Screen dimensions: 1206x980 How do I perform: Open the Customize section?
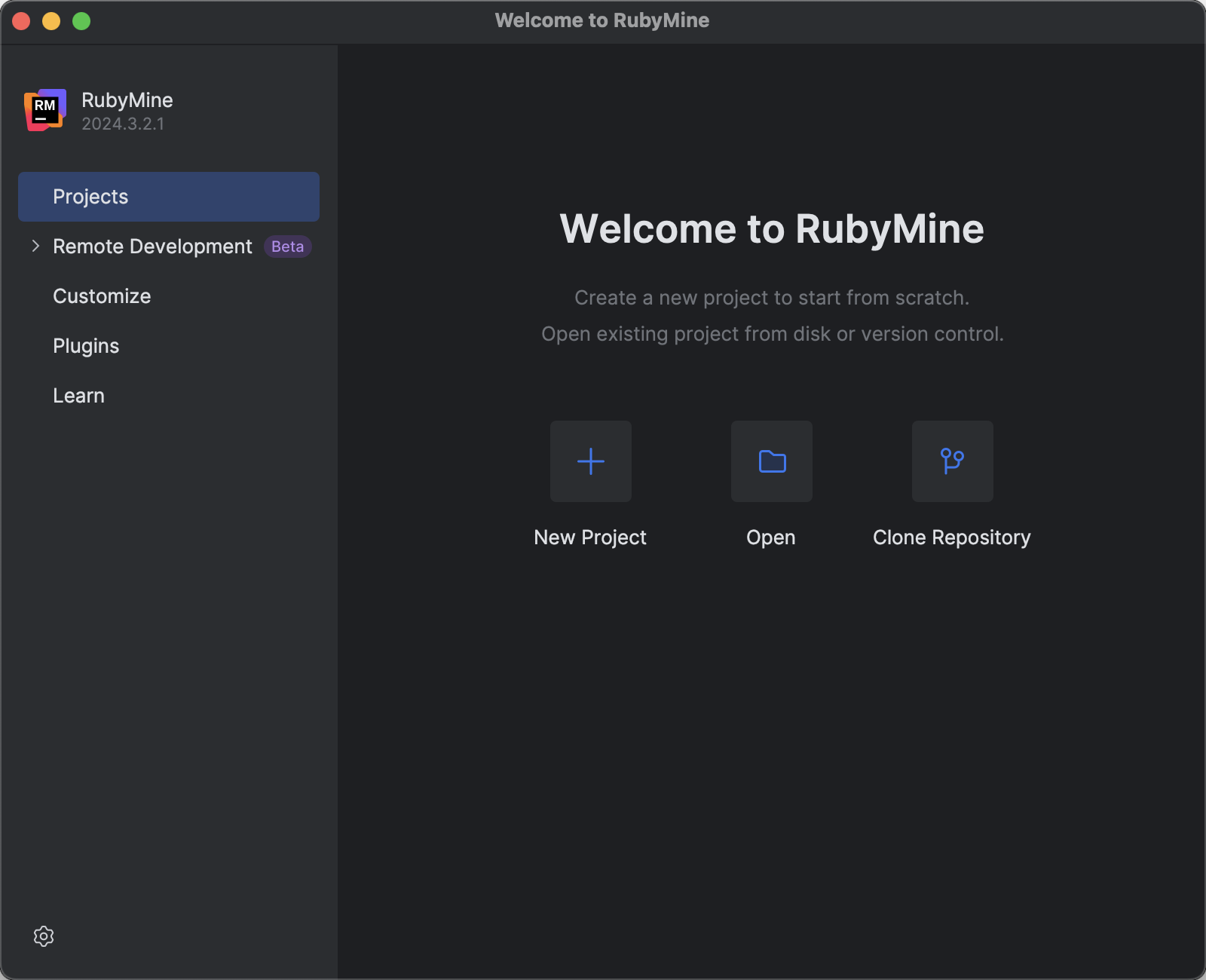point(101,296)
